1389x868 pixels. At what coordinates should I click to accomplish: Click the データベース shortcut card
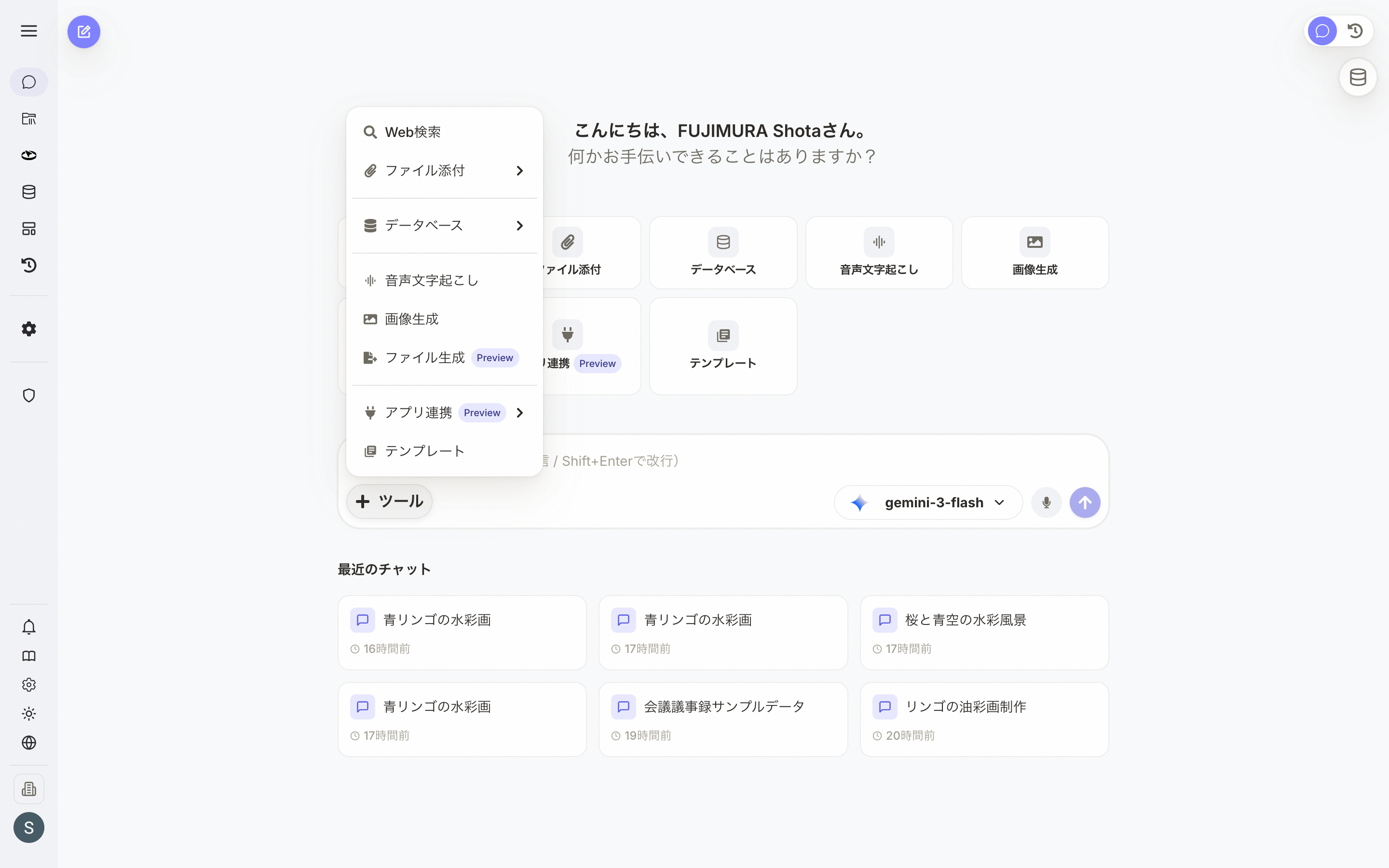(x=723, y=253)
